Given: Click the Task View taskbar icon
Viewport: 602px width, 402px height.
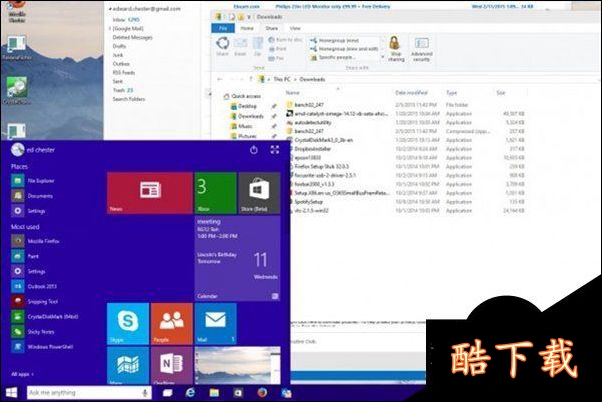Looking at the screenshot, I should tap(168, 393).
